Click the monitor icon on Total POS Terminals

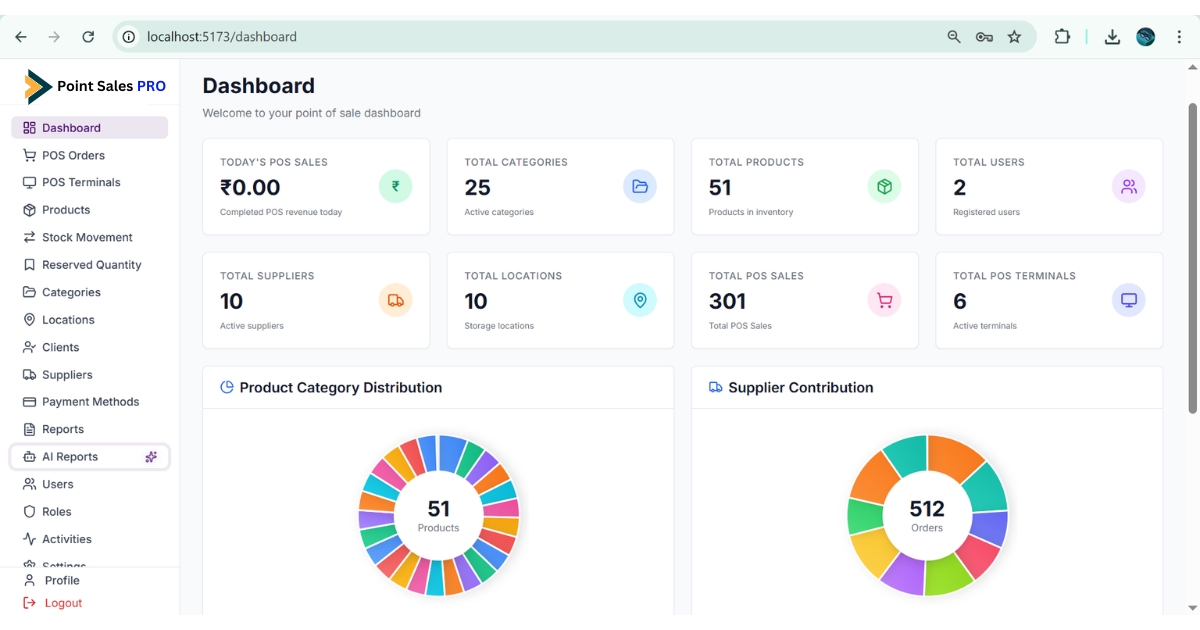tap(1129, 300)
